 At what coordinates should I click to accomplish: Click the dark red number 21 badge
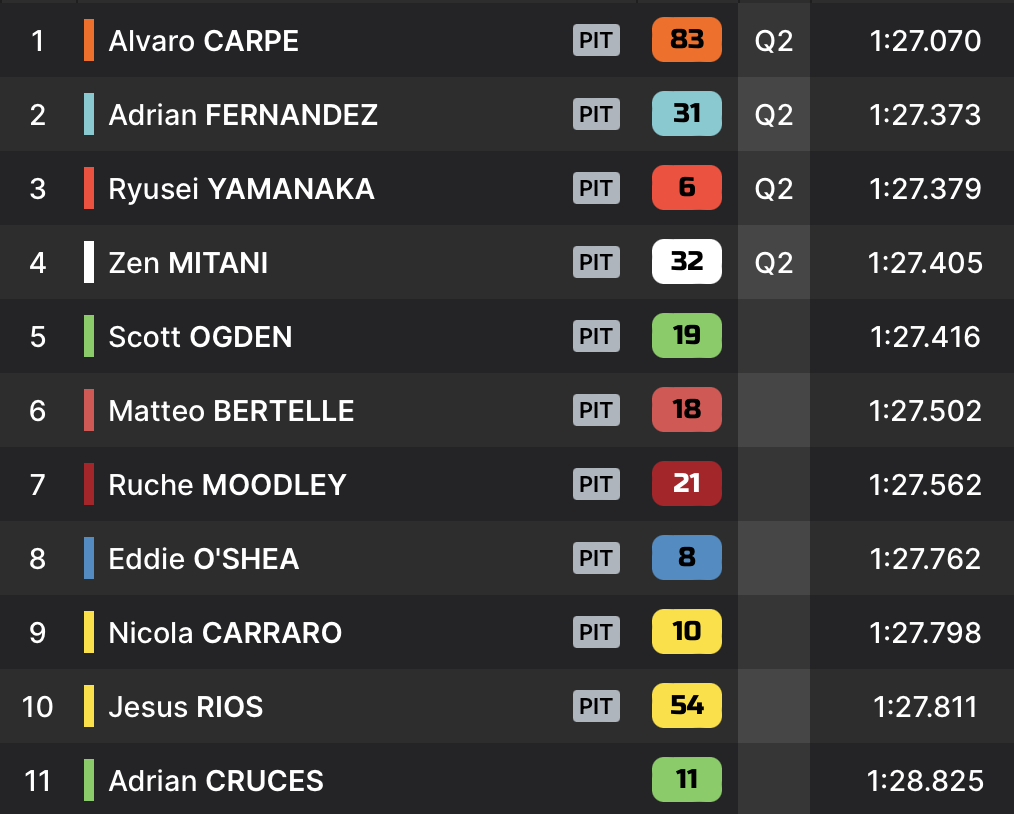coord(686,484)
